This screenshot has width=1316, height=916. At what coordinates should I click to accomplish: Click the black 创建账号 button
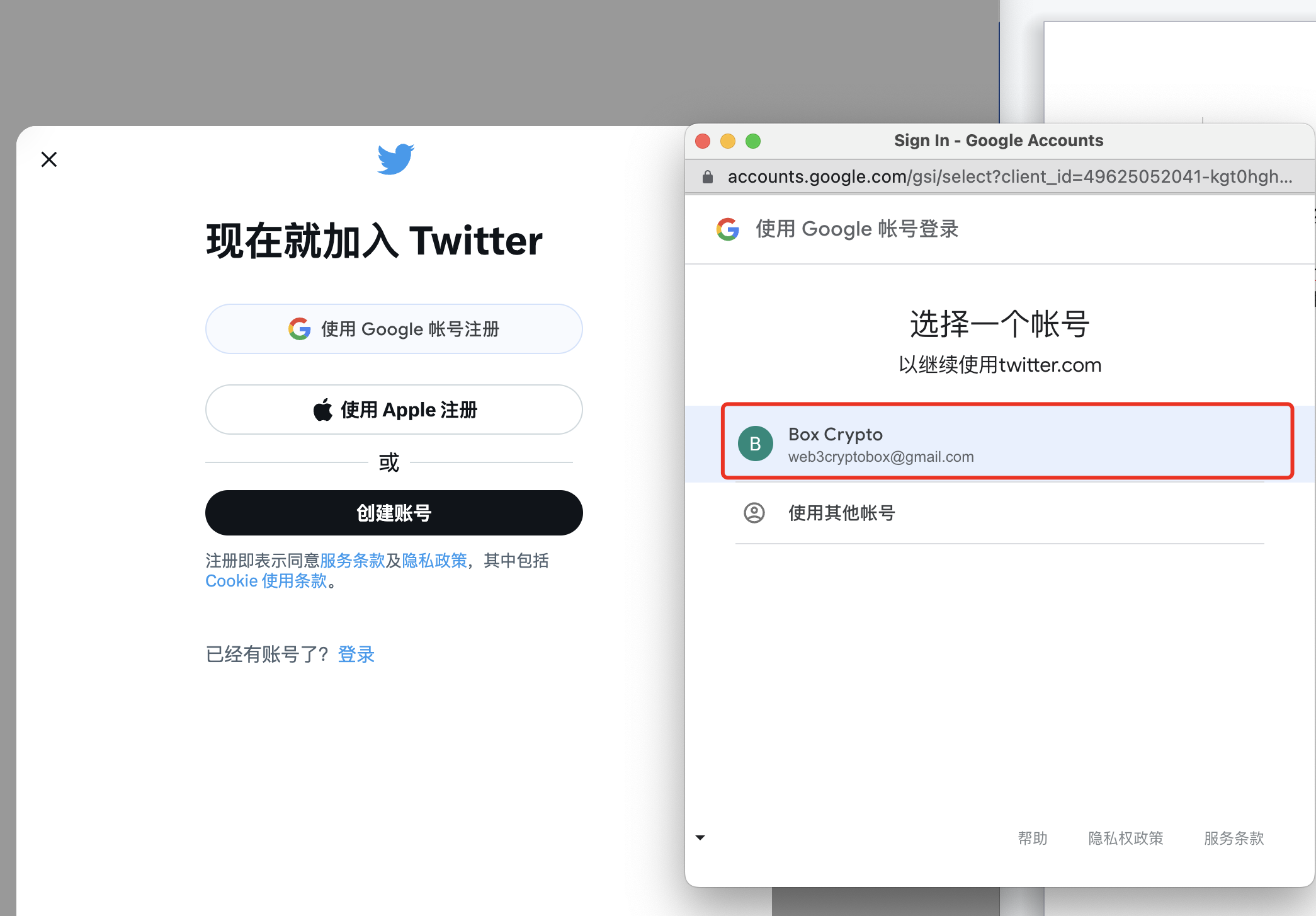[x=394, y=513]
